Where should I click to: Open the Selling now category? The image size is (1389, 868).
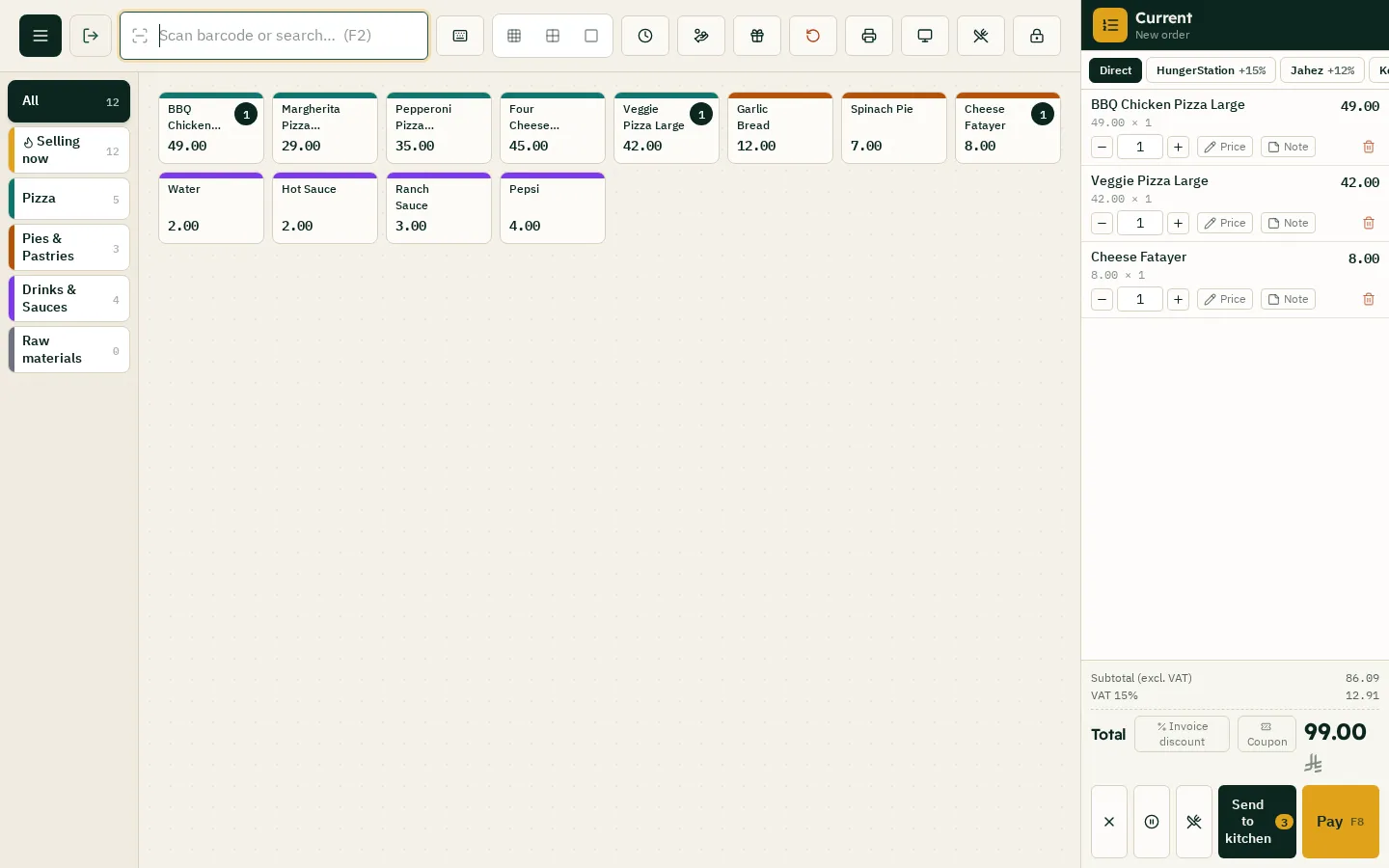pos(68,150)
